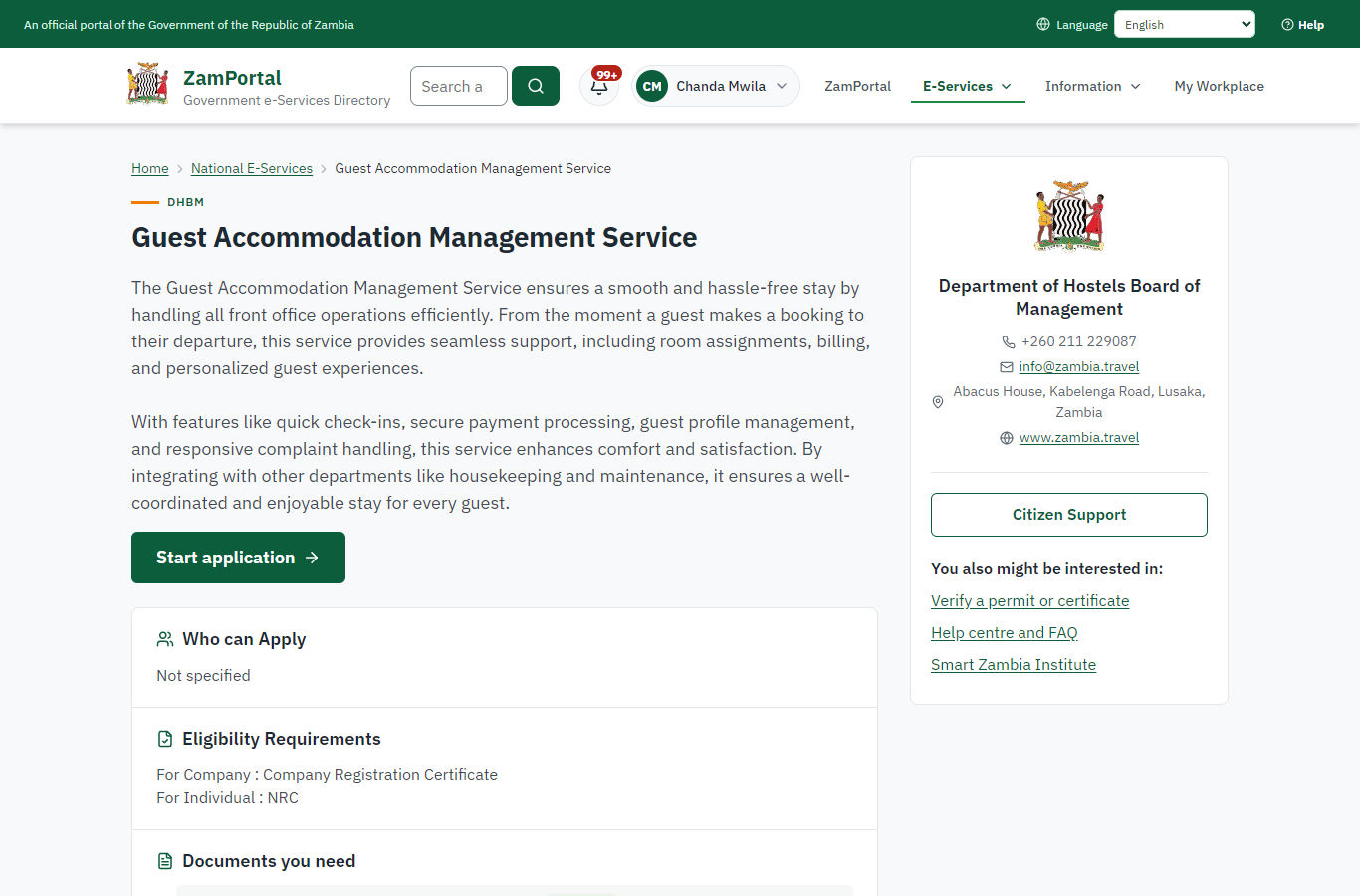Viewport: 1360px width, 896px height.
Task: Click the magnifier search button
Action: click(536, 86)
